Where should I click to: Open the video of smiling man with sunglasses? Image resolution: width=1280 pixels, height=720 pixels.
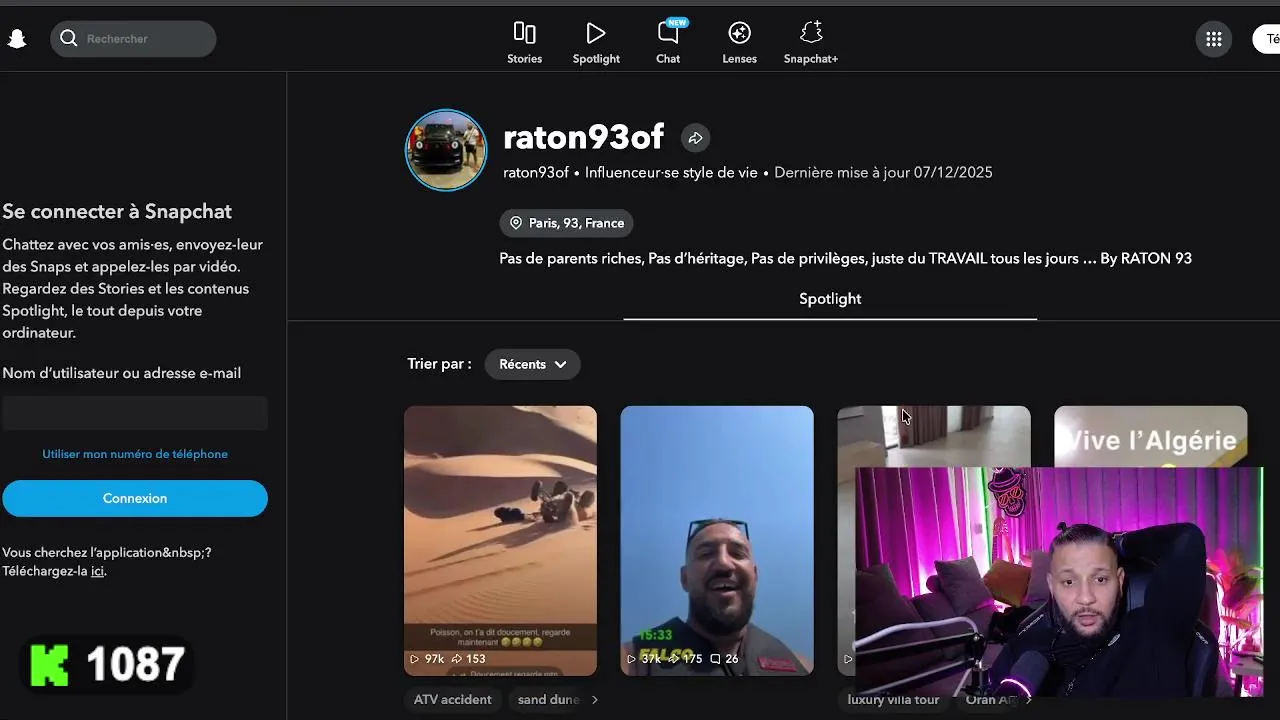(717, 540)
